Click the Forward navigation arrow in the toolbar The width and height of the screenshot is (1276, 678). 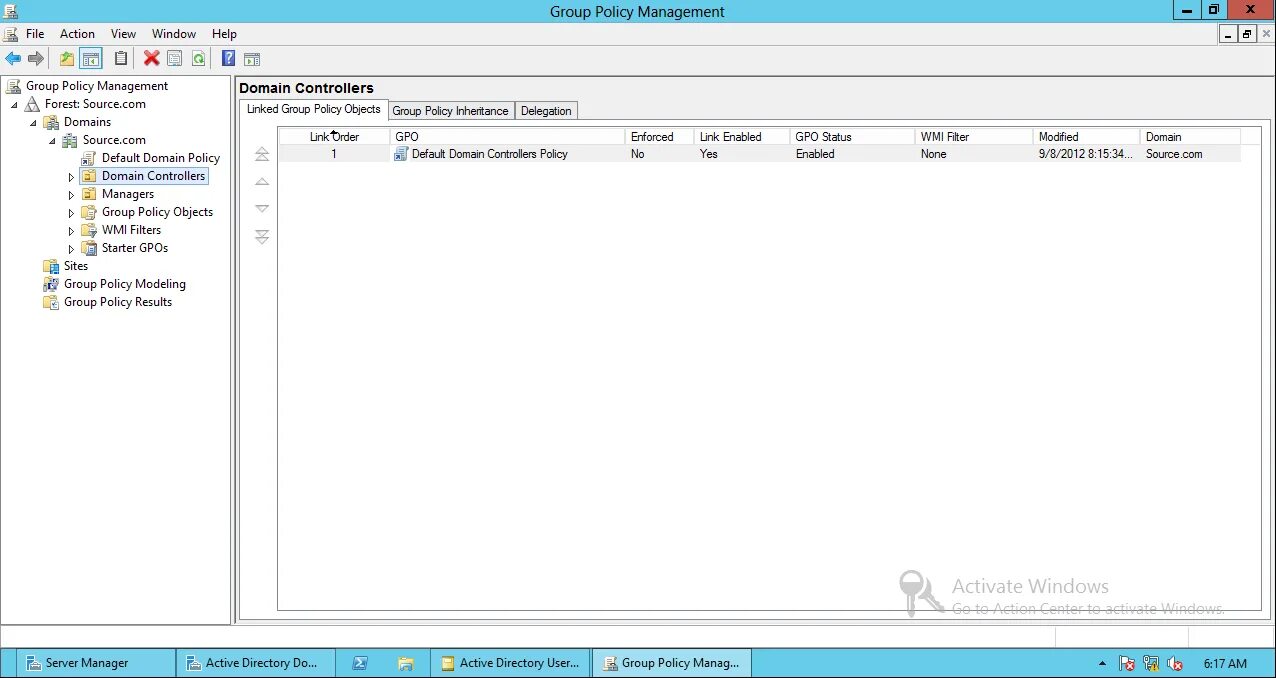tap(36, 58)
